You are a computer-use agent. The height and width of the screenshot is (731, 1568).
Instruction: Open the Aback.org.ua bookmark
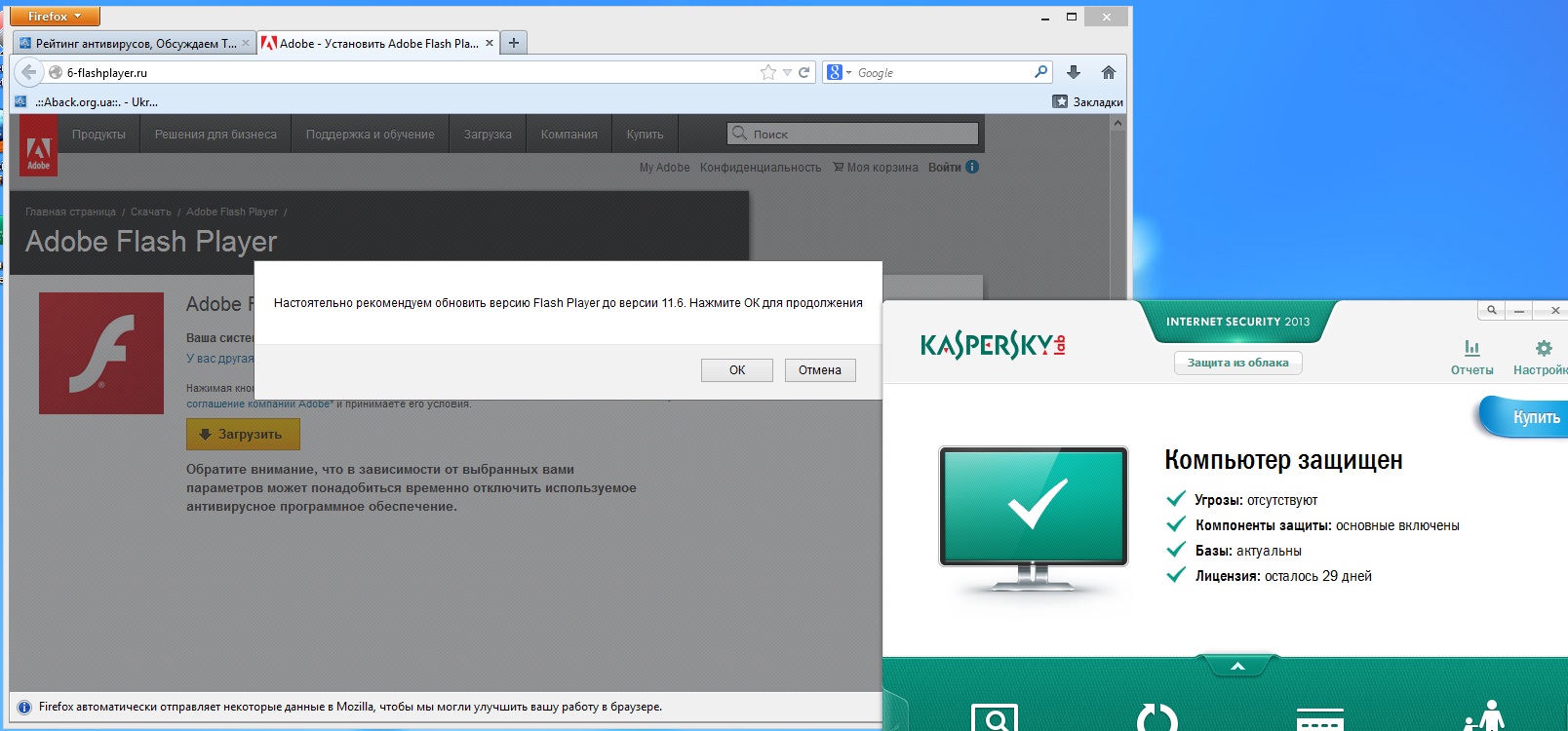[x=86, y=101]
